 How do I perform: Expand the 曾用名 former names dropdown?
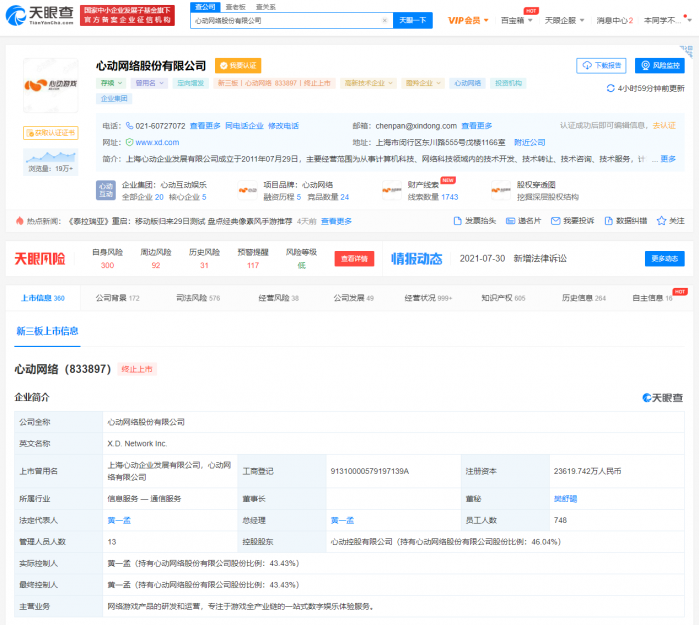pyautogui.click(x=149, y=84)
